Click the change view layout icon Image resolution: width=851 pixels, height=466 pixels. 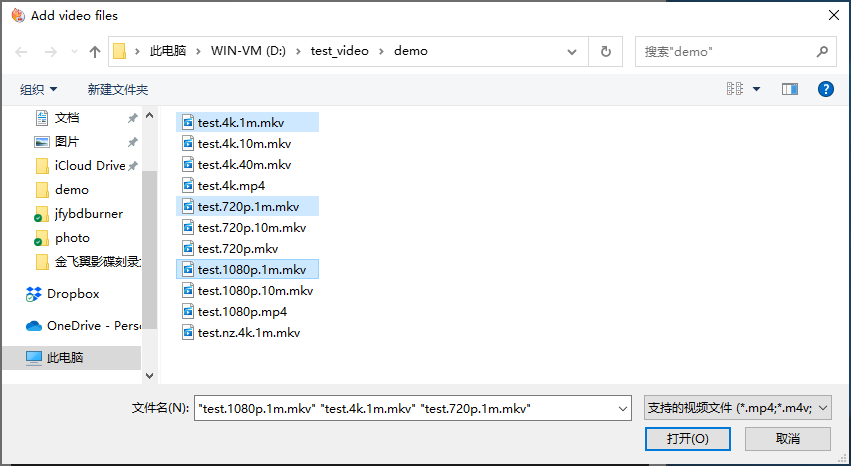point(735,89)
